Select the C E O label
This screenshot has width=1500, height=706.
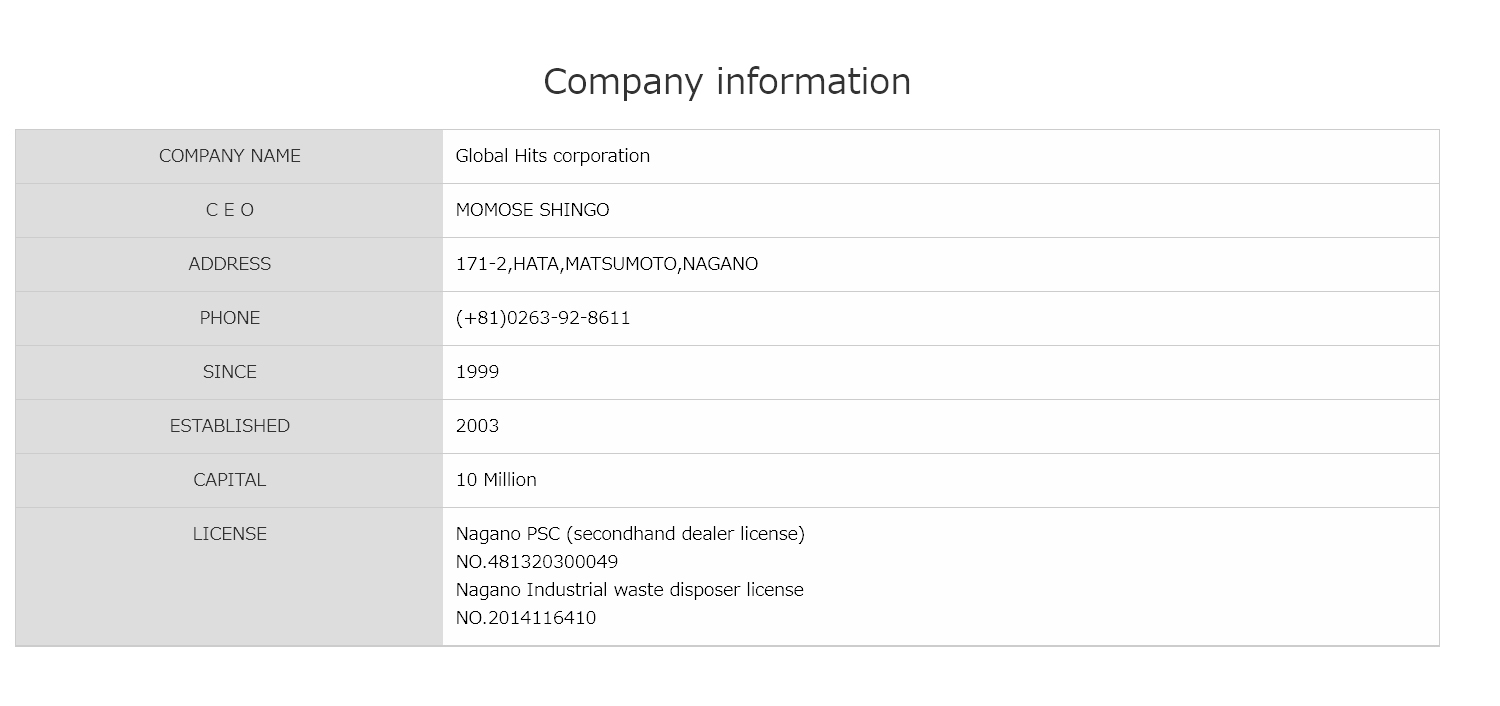click(230, 210)
